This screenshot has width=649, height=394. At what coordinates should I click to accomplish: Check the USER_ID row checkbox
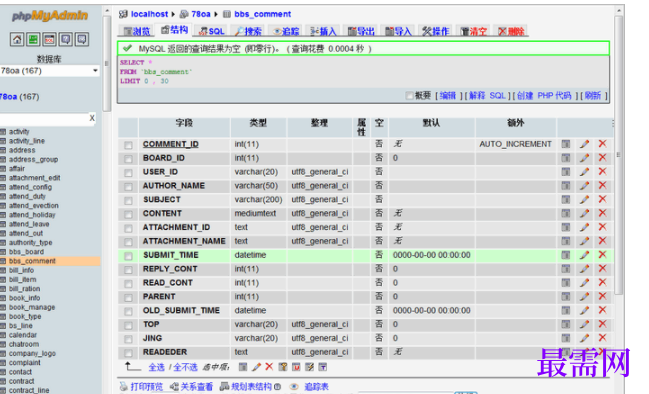click(128, 173)
